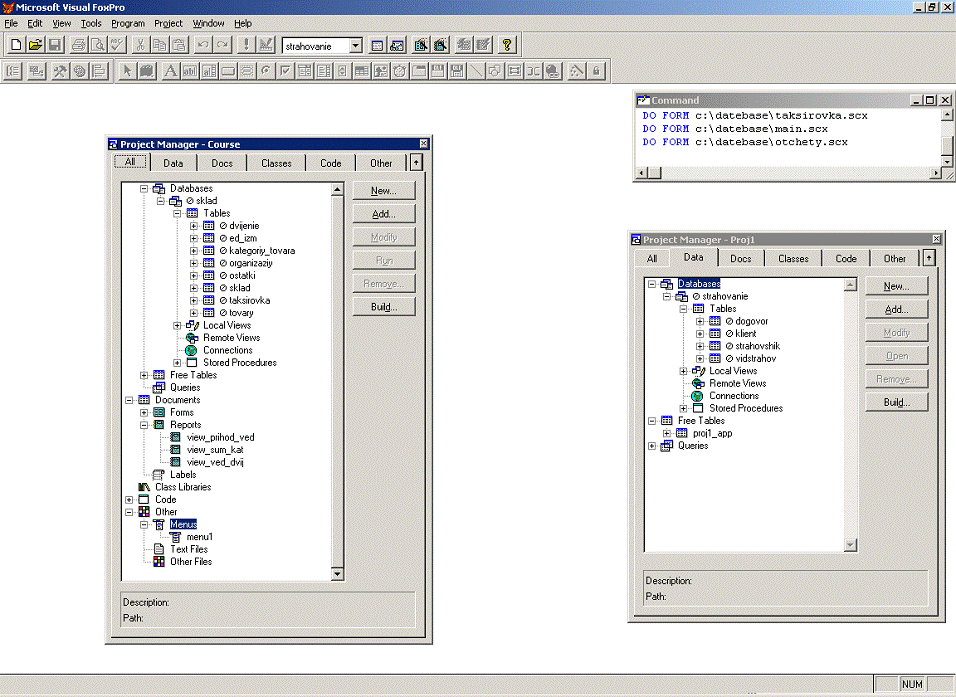Click Build button in Proj1 Project Manager
This screenshot has width=956, height=697.
tap(896, 402)
